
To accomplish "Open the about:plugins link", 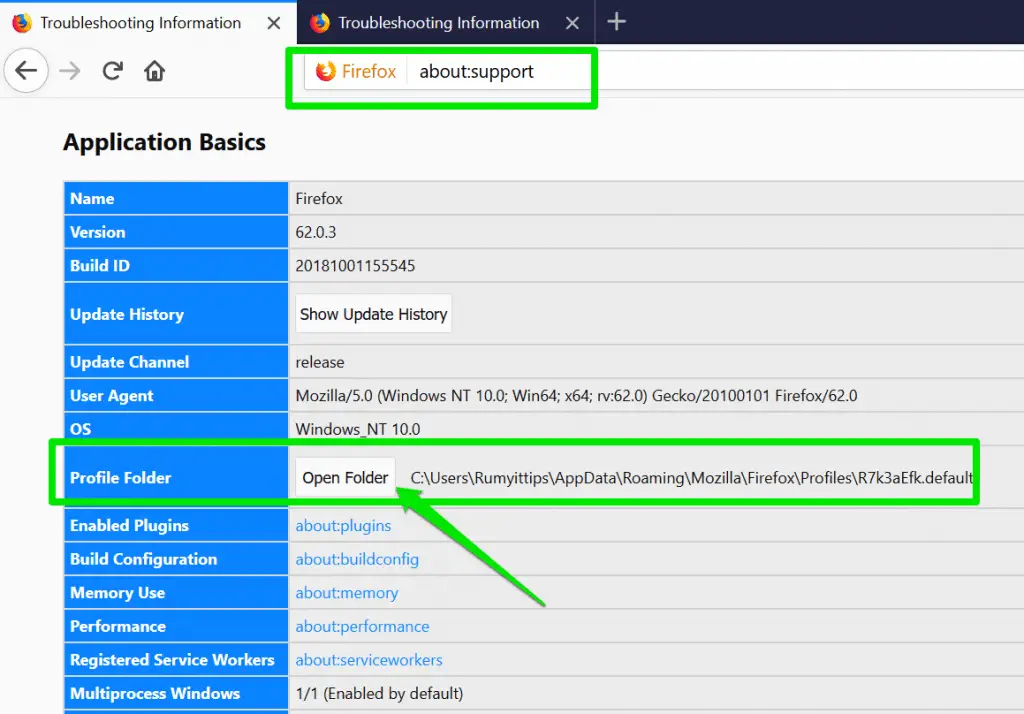I will click(x=343, y=526).
